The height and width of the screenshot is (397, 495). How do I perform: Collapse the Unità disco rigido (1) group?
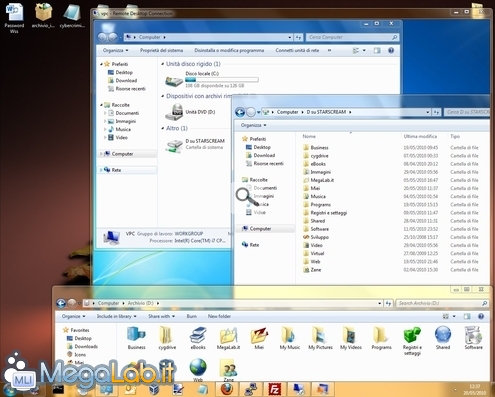tap(163, 64)
